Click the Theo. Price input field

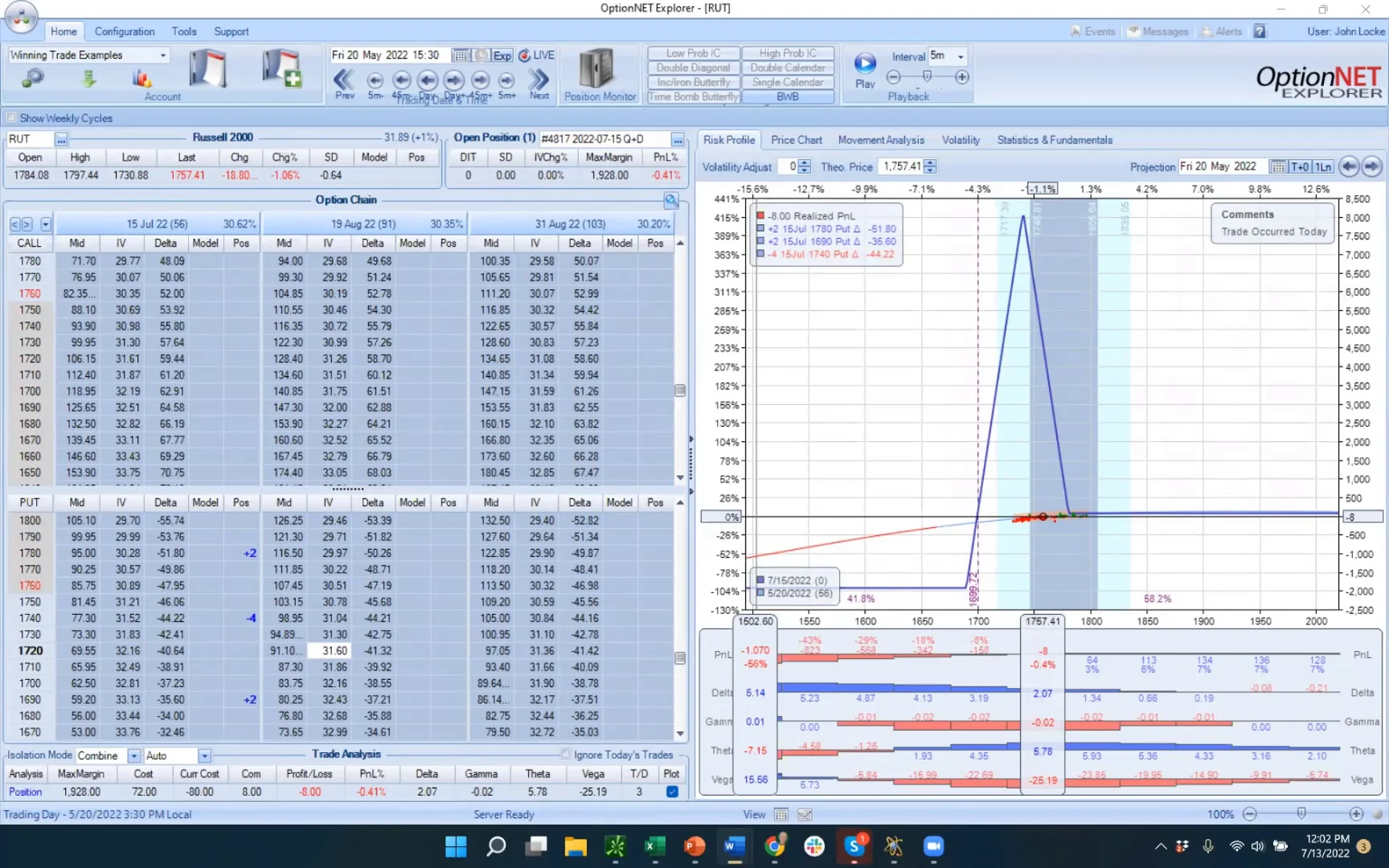coord(902,166)
